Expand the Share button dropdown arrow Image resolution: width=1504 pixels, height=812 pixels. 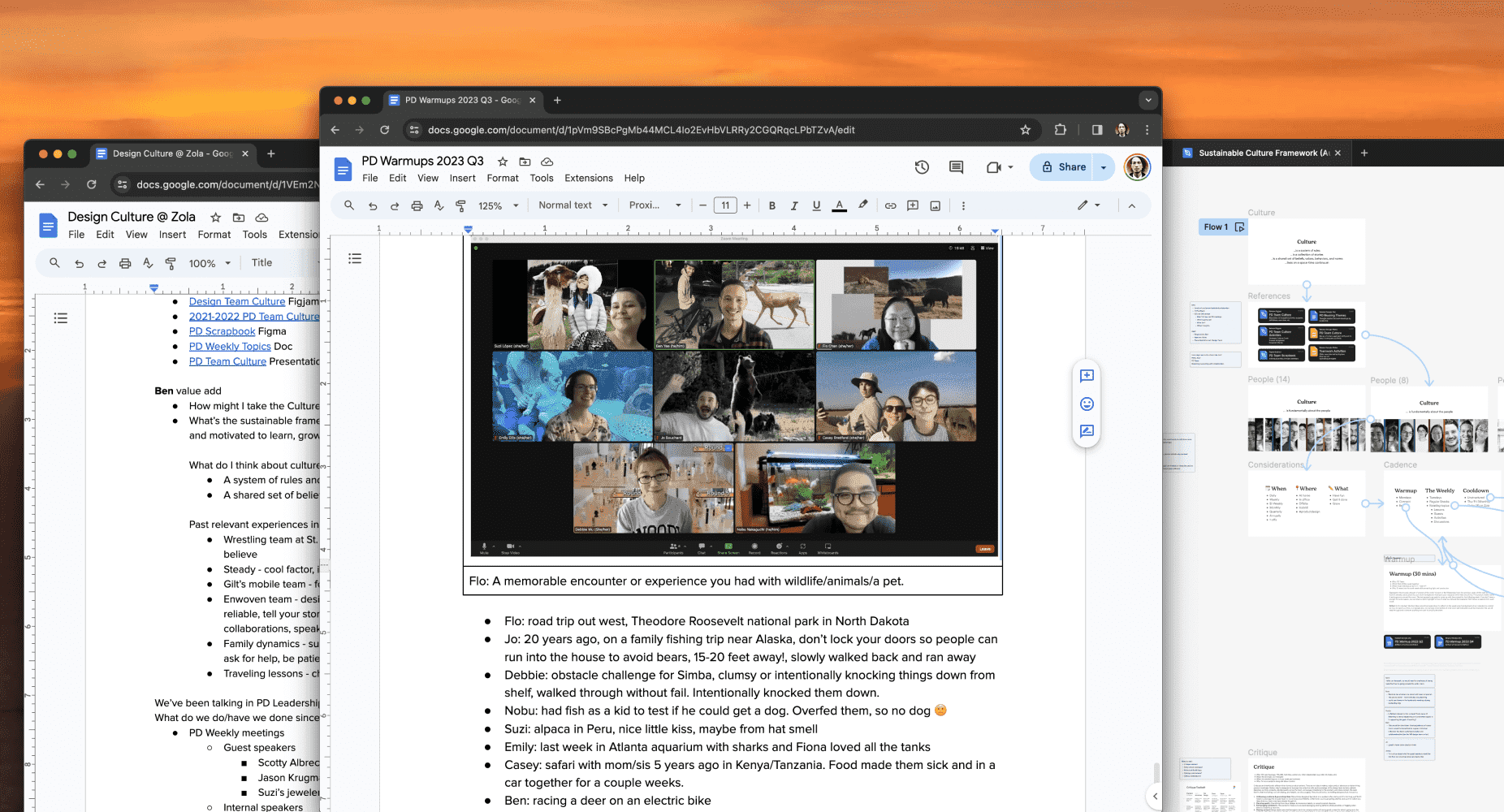tap(1104, 167)
